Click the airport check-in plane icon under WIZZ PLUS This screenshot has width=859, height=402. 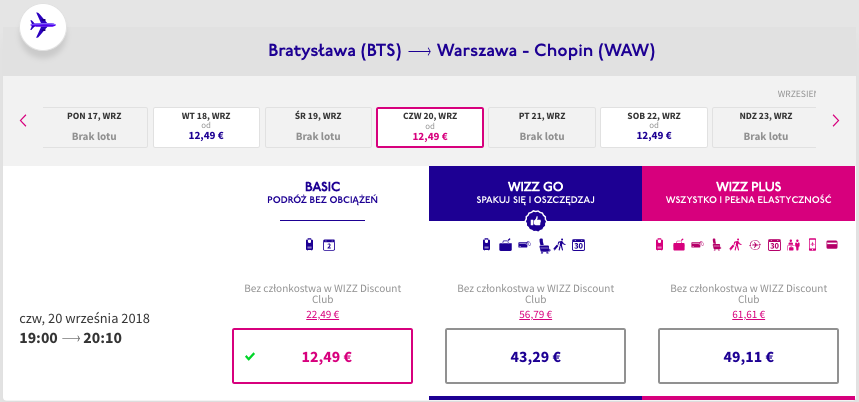[755, 245]
